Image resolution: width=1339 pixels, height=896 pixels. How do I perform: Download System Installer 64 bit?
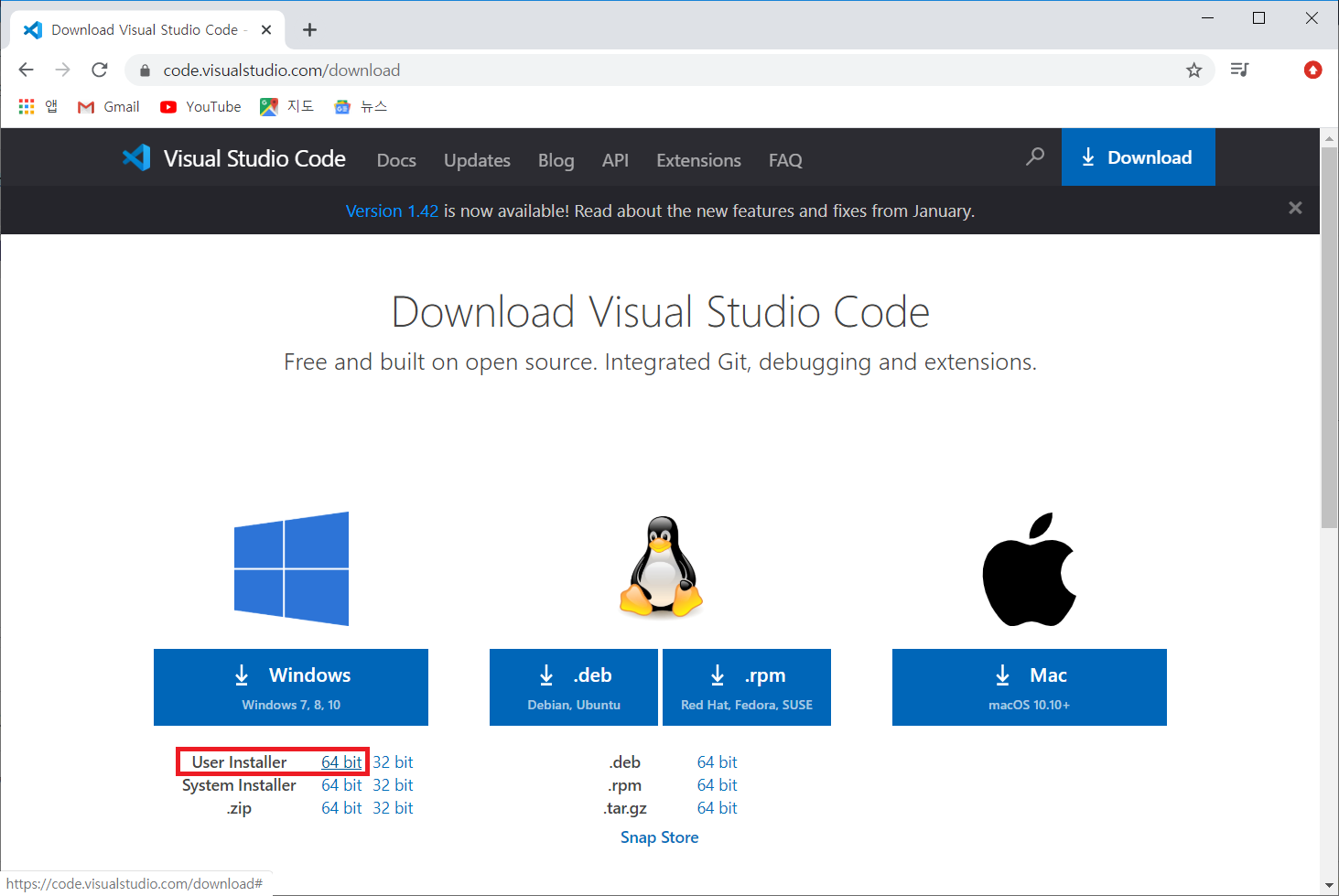[x=341, y=784]
